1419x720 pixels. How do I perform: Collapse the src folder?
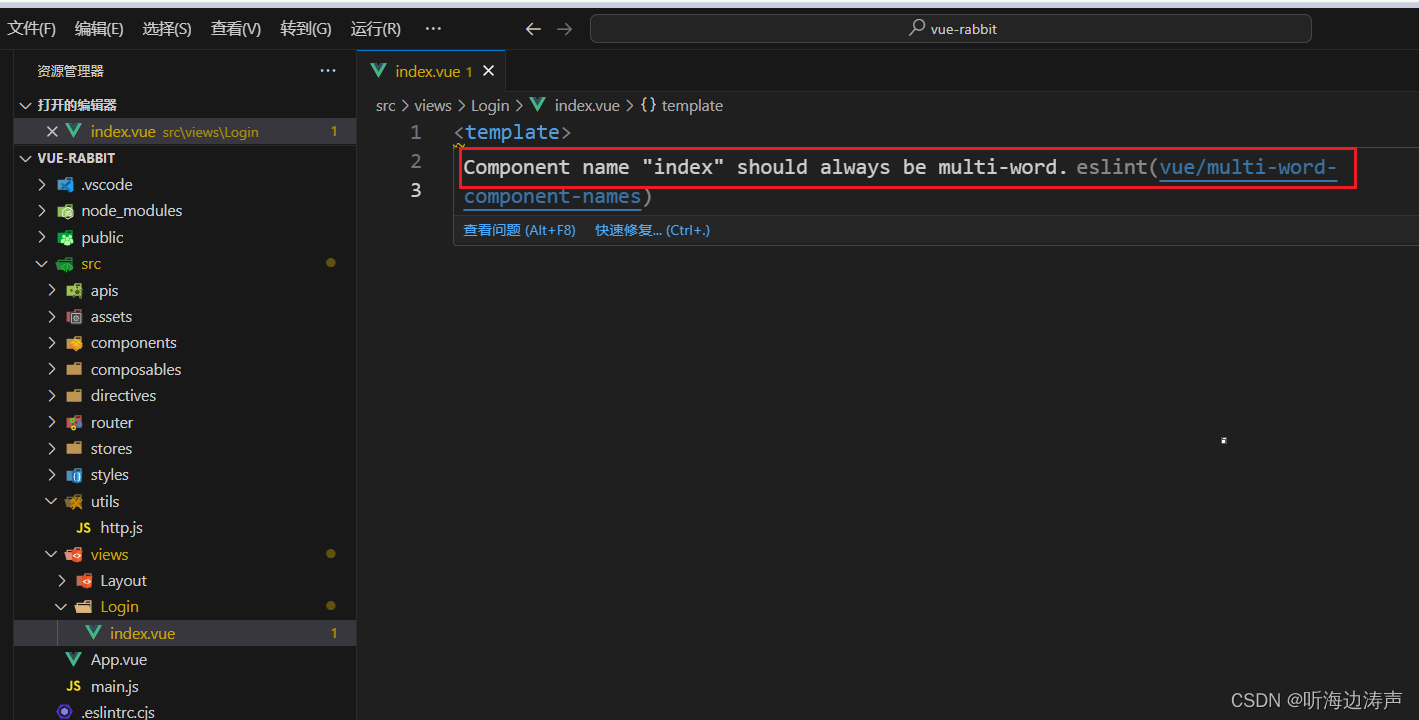42,264
